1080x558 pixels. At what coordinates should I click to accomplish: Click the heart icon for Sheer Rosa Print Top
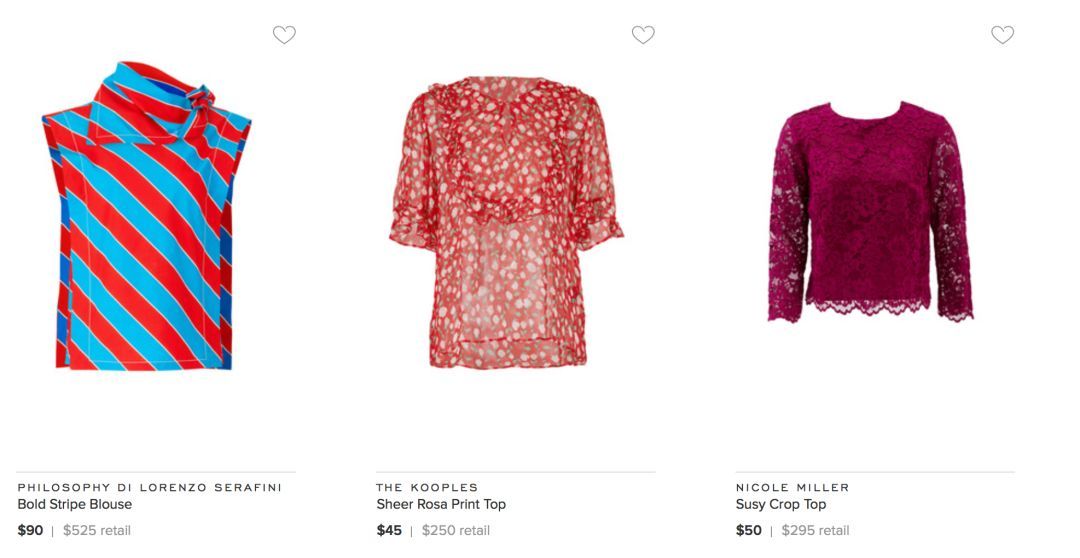tap(643, 35)
